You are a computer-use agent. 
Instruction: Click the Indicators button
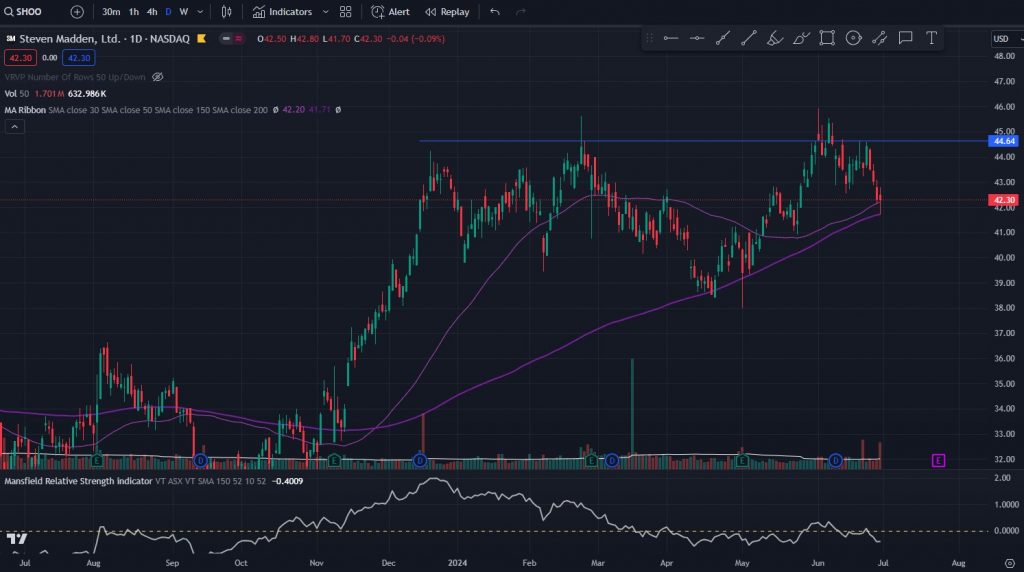point(282,12)
